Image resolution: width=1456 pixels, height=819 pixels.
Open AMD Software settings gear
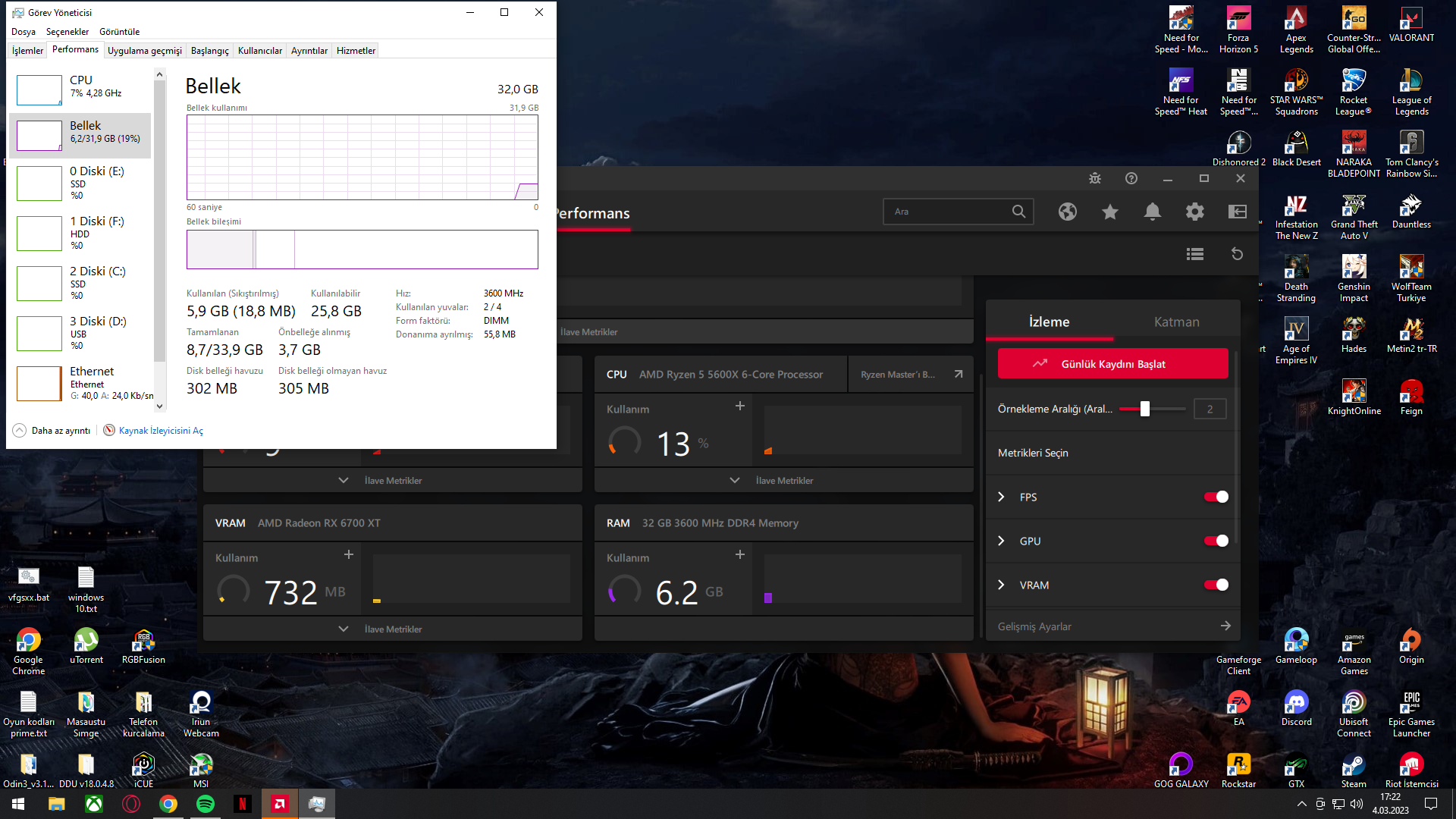pyautogui.click(x=1194, y=212)
